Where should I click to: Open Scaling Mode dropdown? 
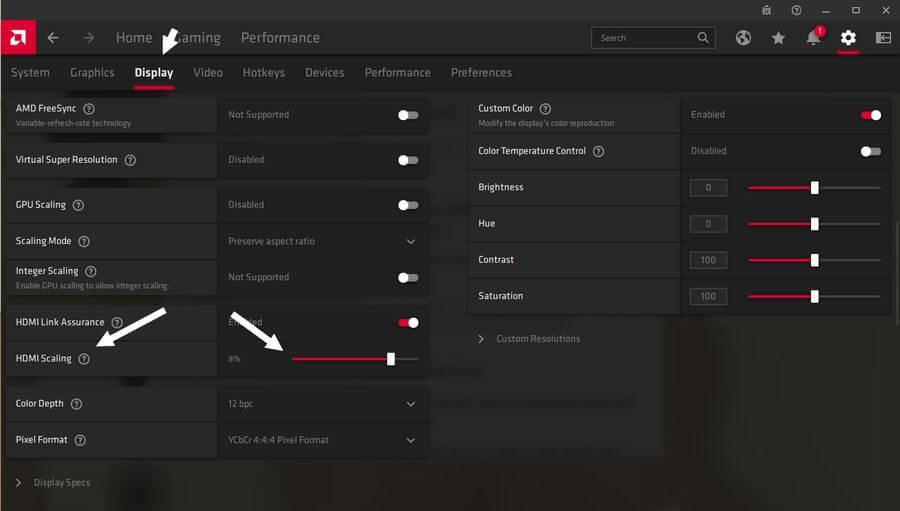(x=323, y=242)
